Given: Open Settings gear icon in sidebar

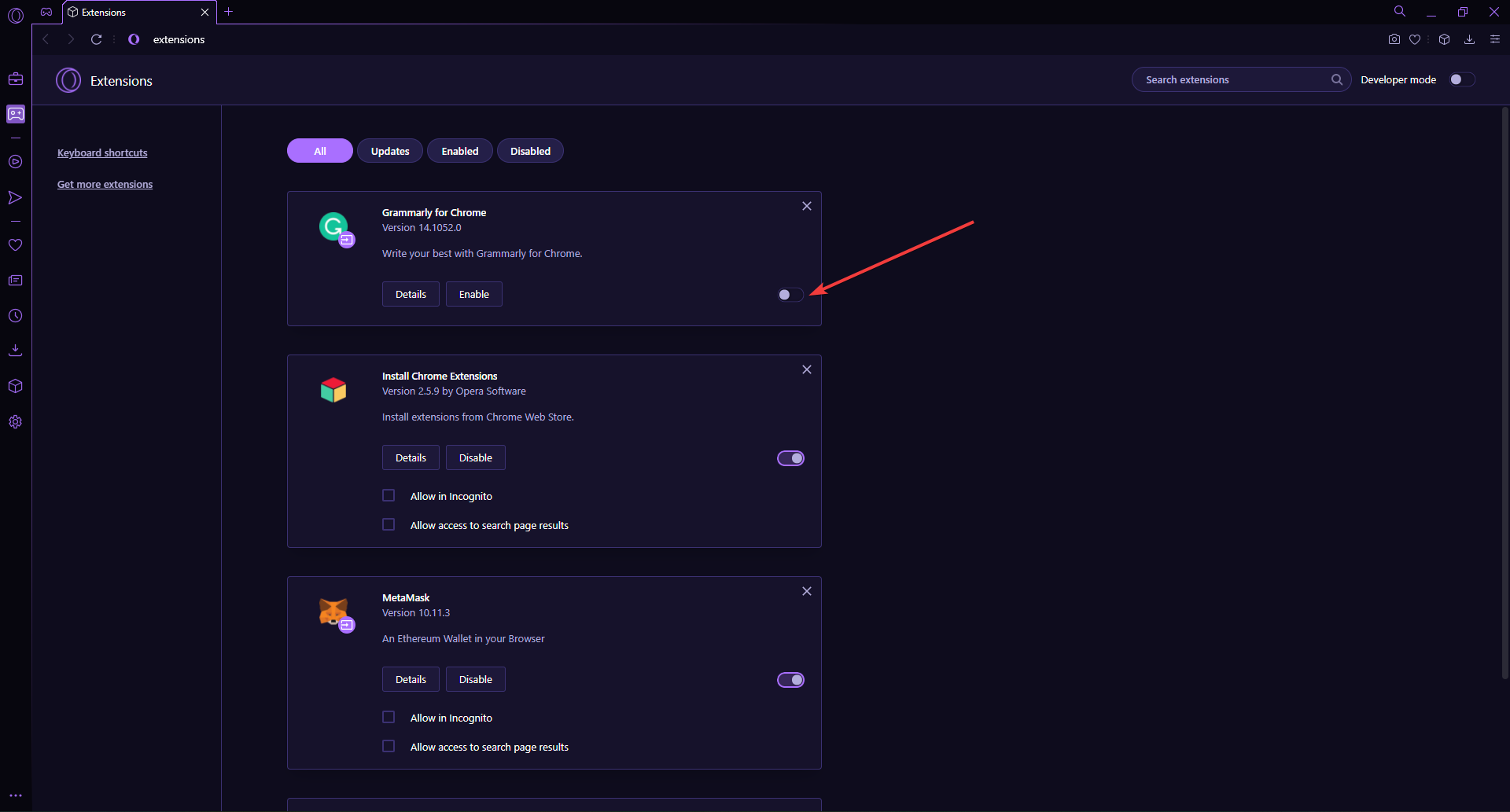Looking at the screenshot, I should coord(16,422).
